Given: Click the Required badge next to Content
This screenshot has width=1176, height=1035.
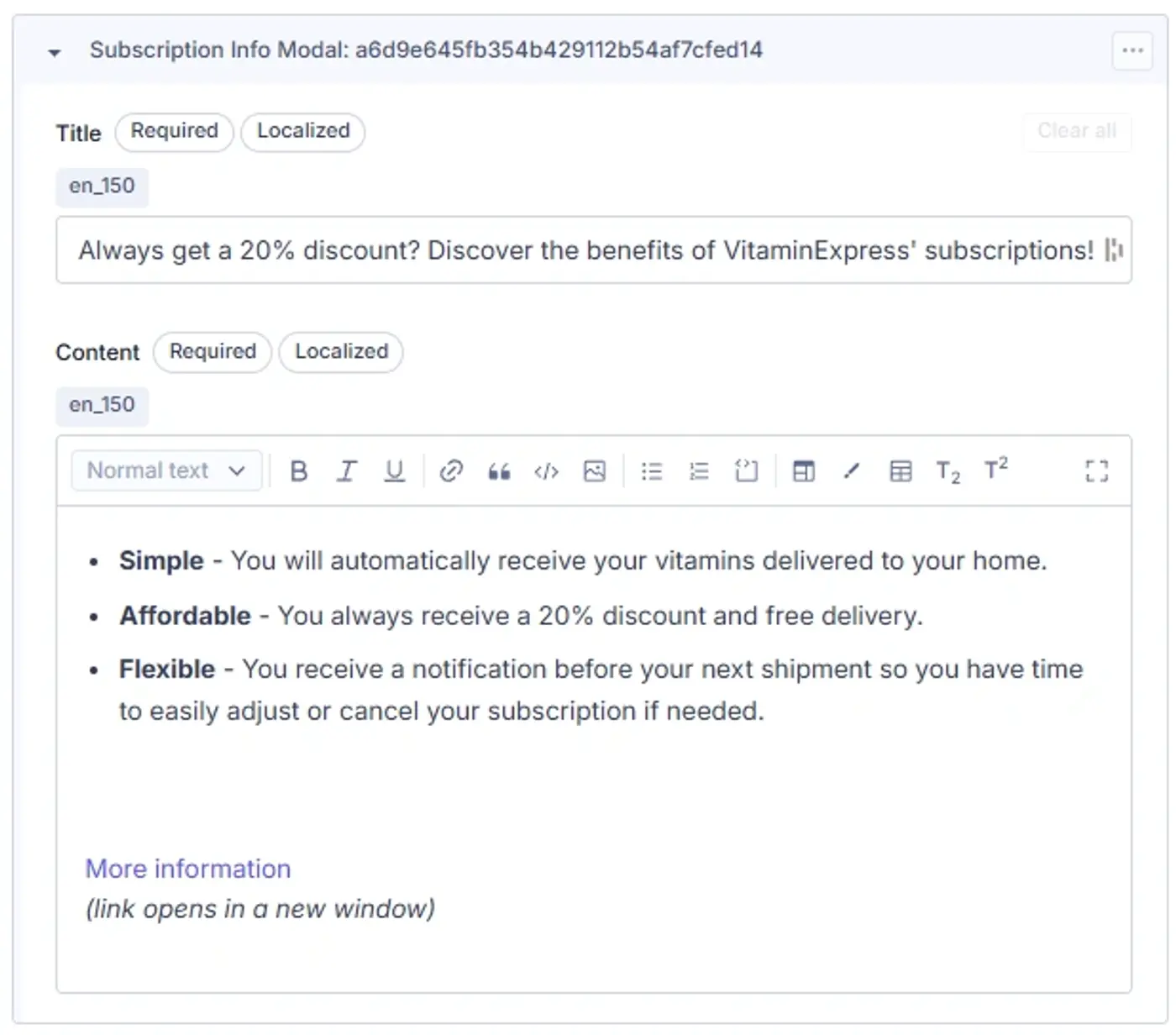Looking at the screenshot, I should [x=213, y=352].
